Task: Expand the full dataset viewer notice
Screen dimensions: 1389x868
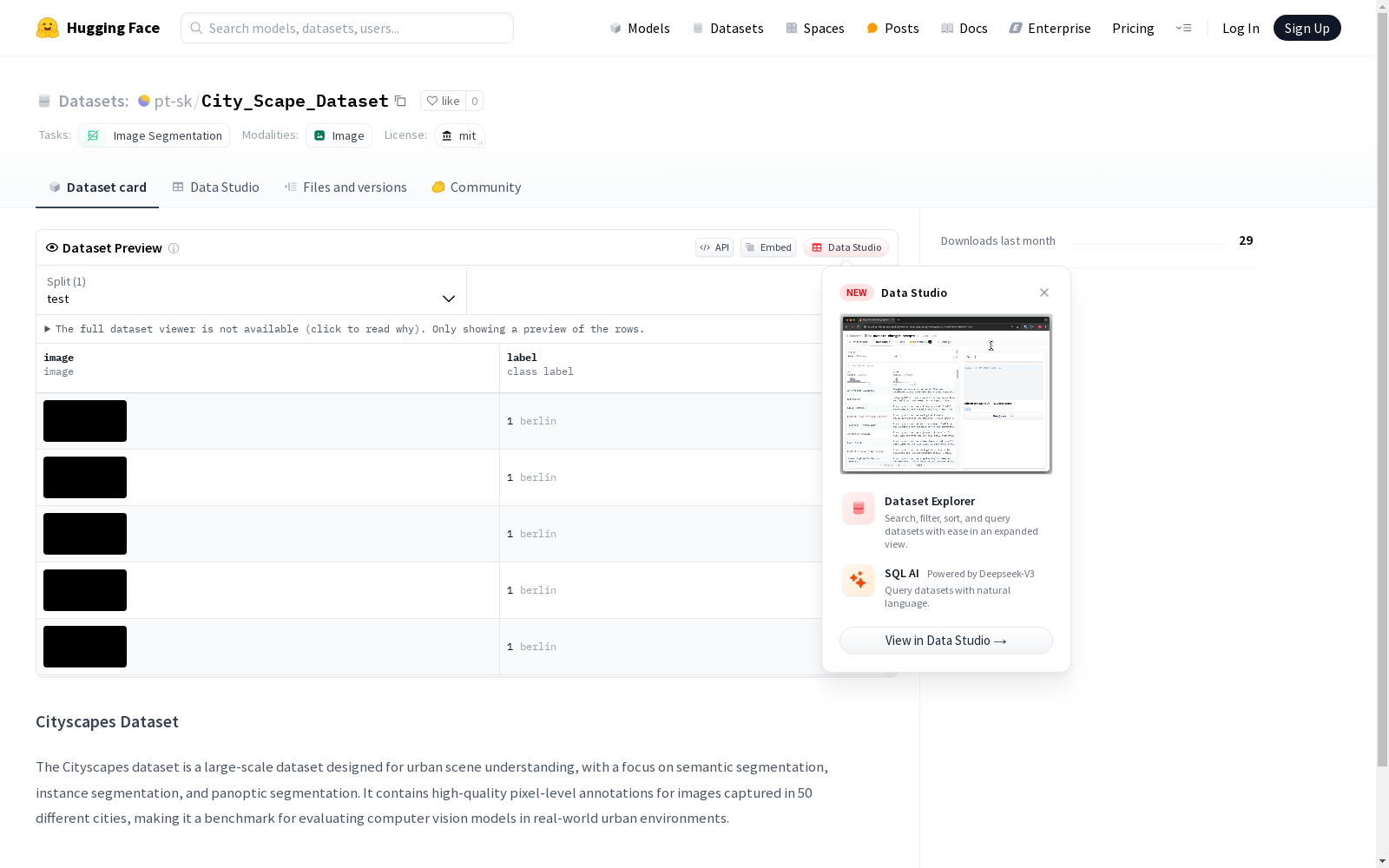Action: click(x=345, y=329)
